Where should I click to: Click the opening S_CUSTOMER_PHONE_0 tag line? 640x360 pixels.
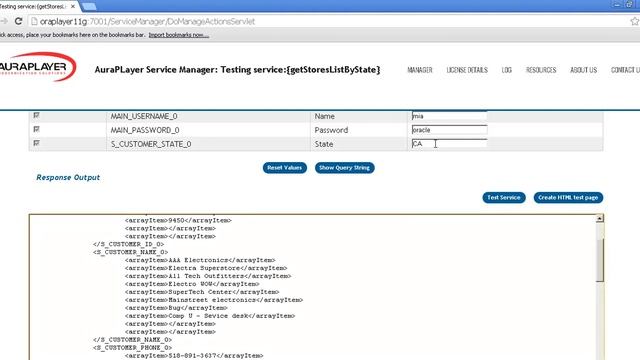point(132,348)
